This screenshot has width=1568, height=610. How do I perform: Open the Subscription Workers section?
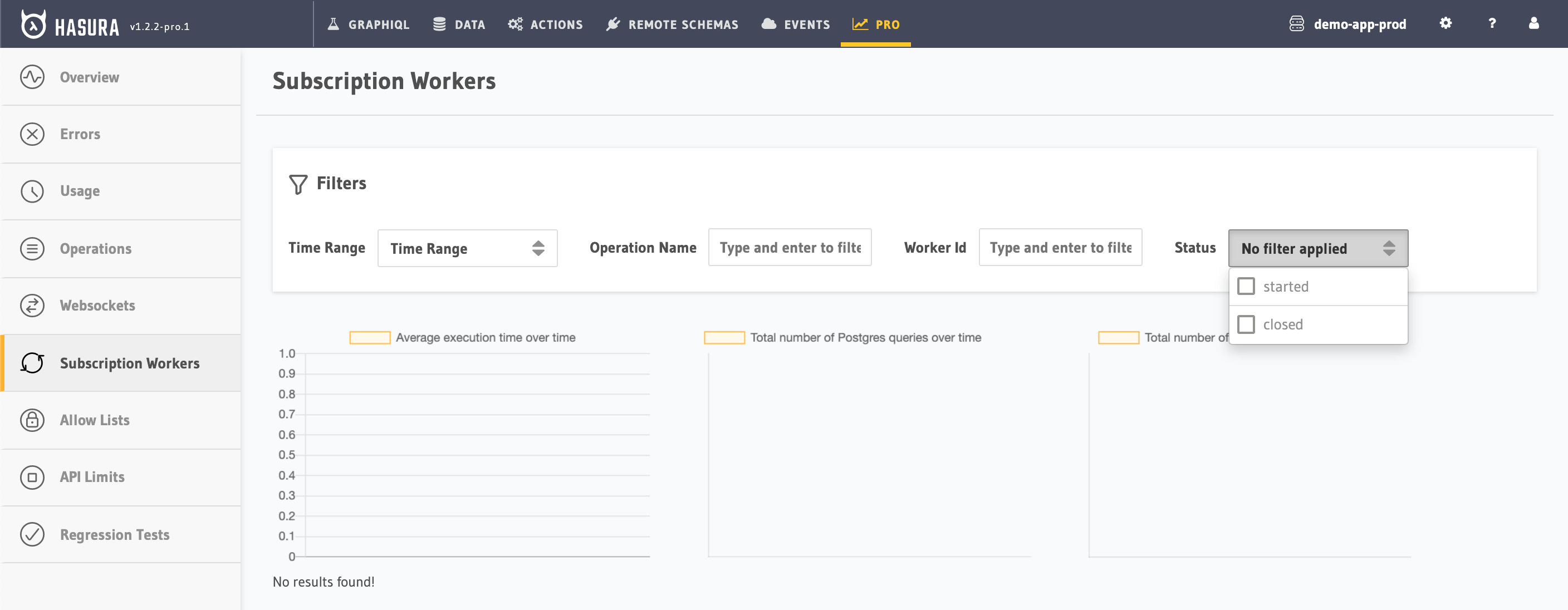pos(130,362)
